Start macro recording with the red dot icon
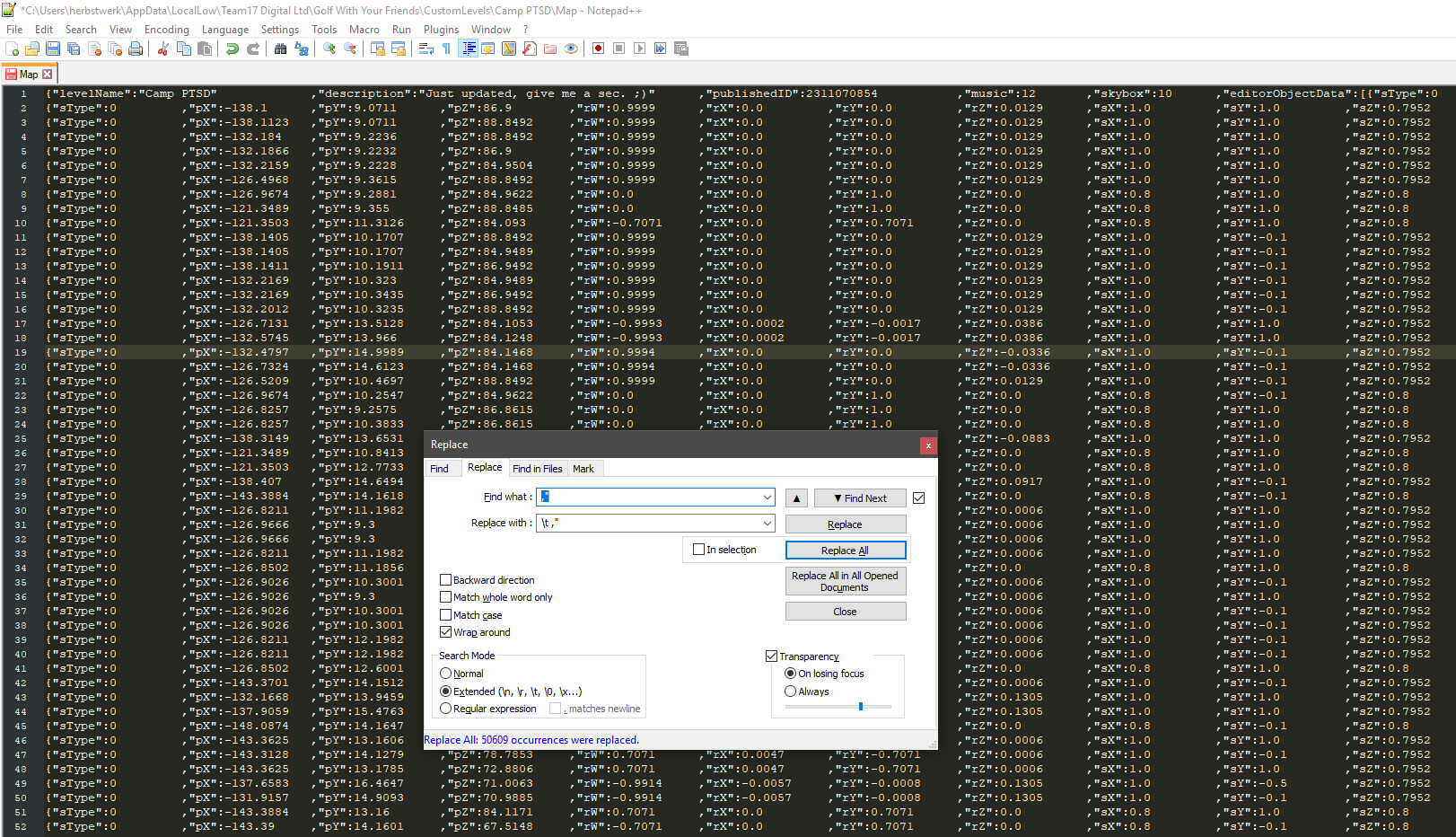 pos(599,48)
